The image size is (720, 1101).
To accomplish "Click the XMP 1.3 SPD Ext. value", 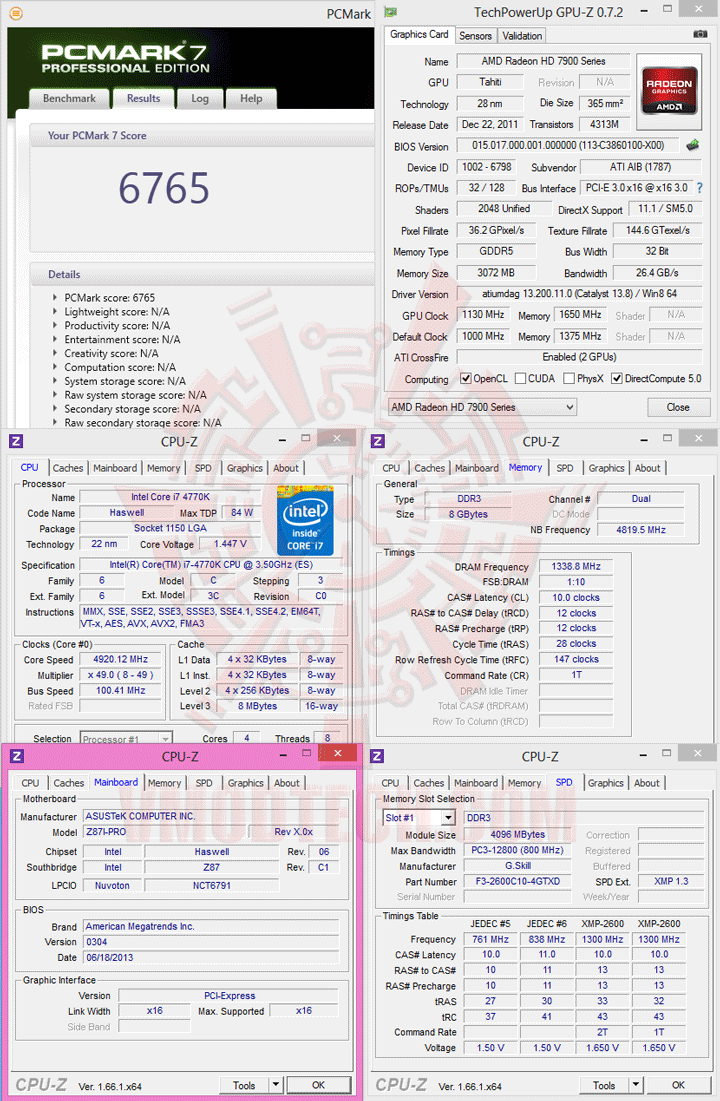I will (x=671, y=881).
